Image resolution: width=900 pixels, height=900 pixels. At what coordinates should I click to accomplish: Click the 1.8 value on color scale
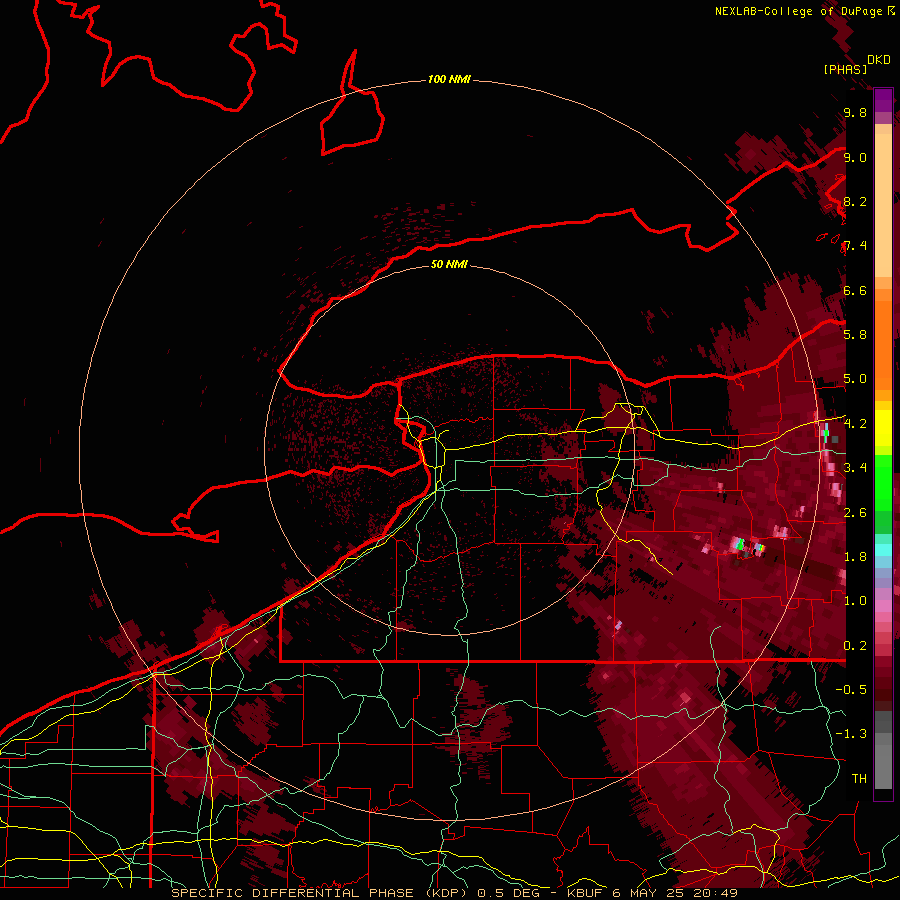coord(855,557)
